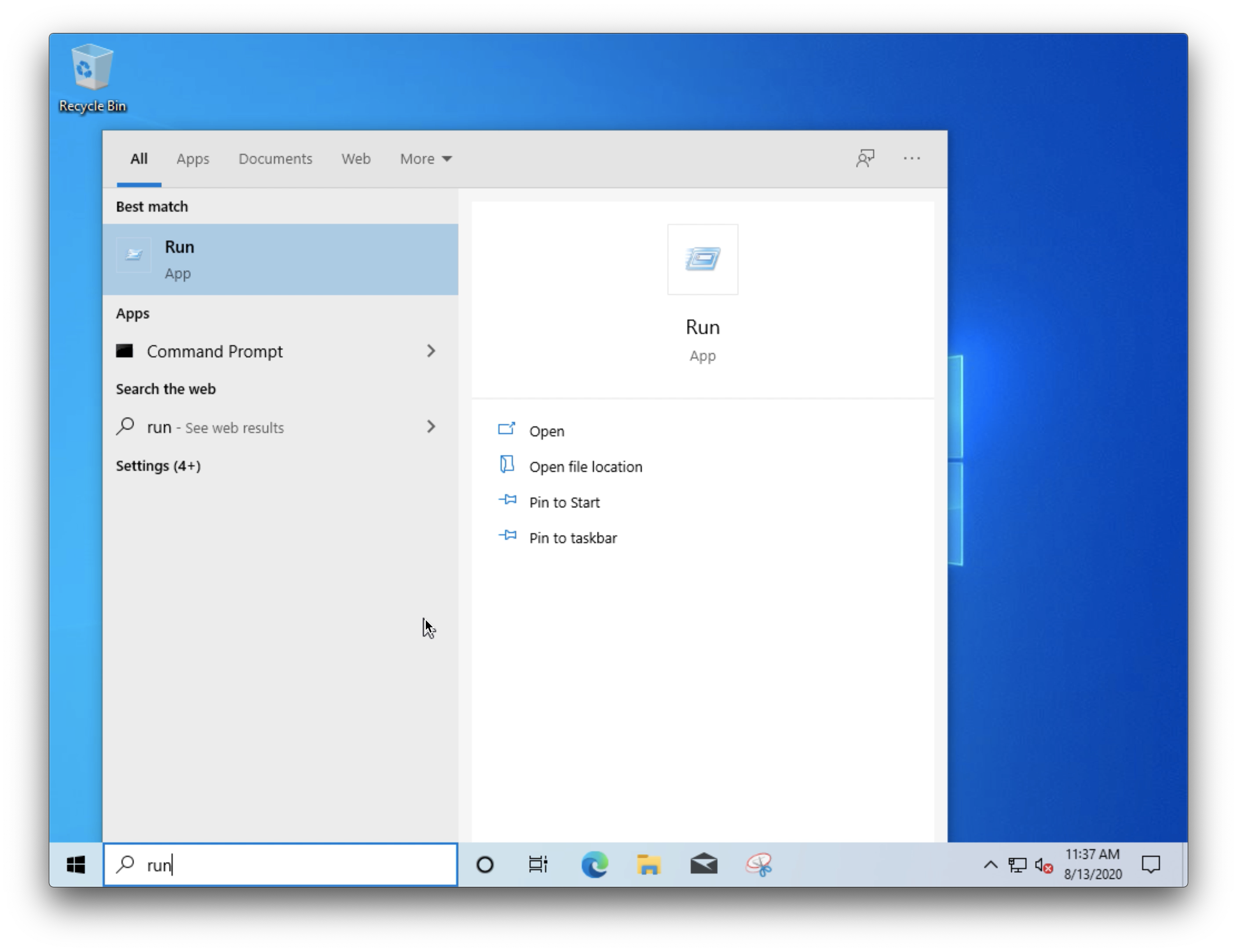The height and width of the screenshot is (952, 1237).
Task: Switch to the Documents filter tab
Action: pyautogui.click(x=275, y=158)
